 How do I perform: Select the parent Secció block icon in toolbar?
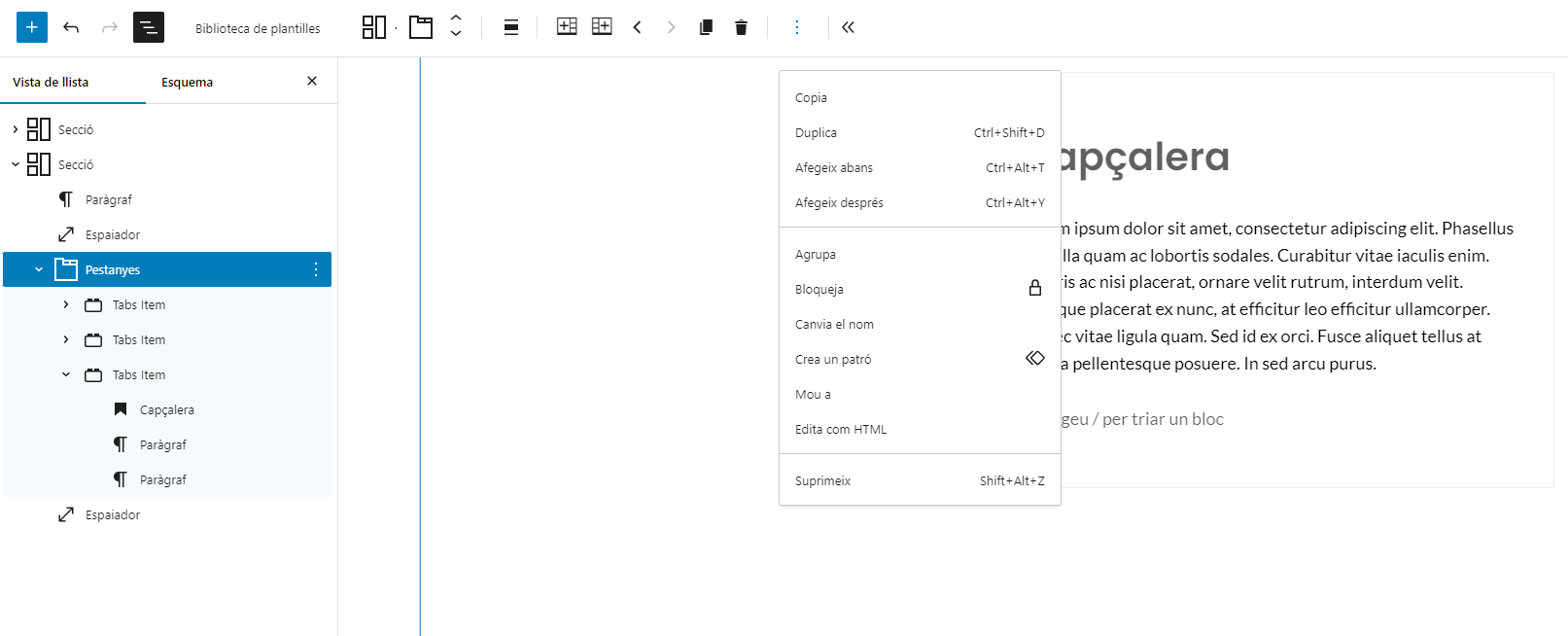[x=373, y=27]
